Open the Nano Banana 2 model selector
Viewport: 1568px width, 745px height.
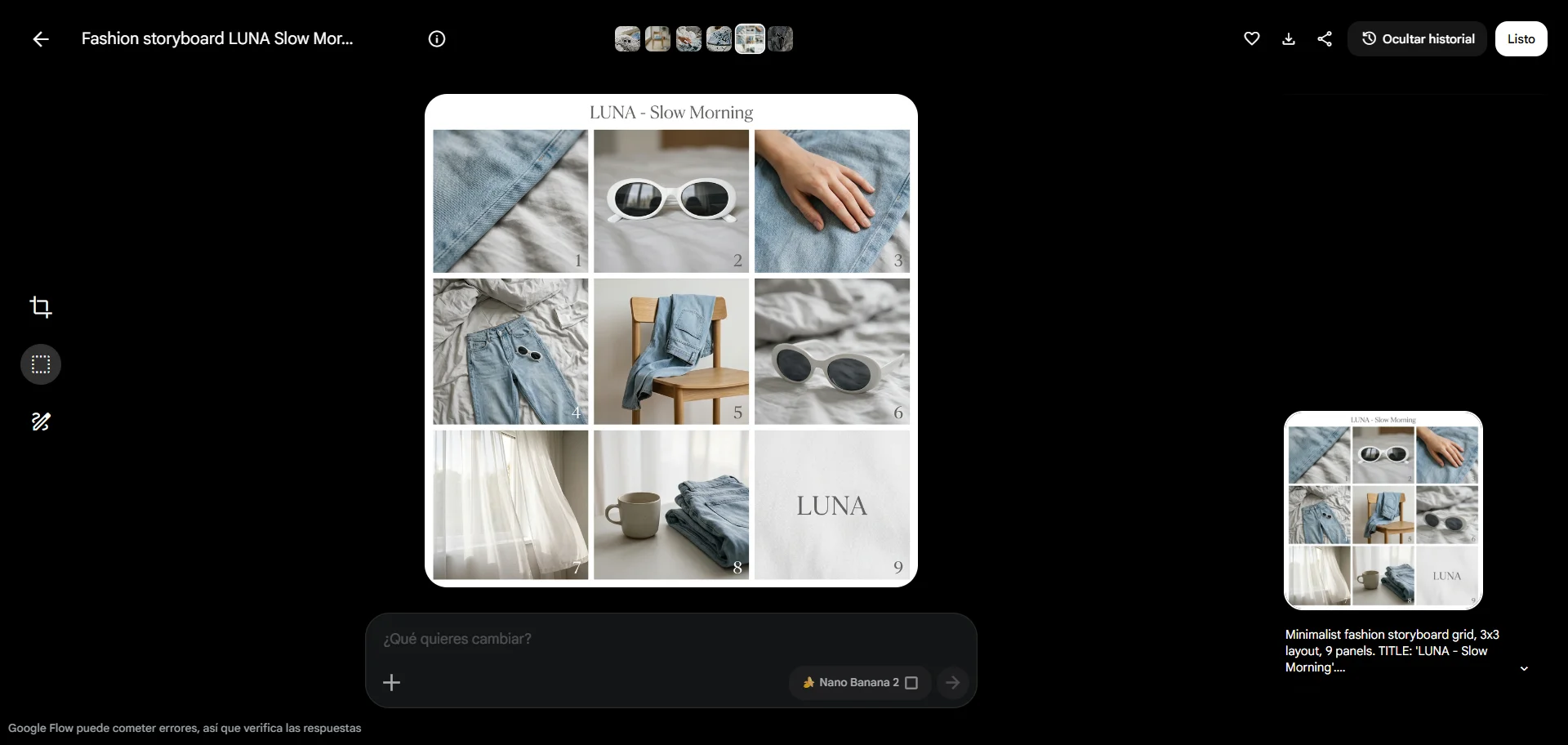click(x=860, y=683)
